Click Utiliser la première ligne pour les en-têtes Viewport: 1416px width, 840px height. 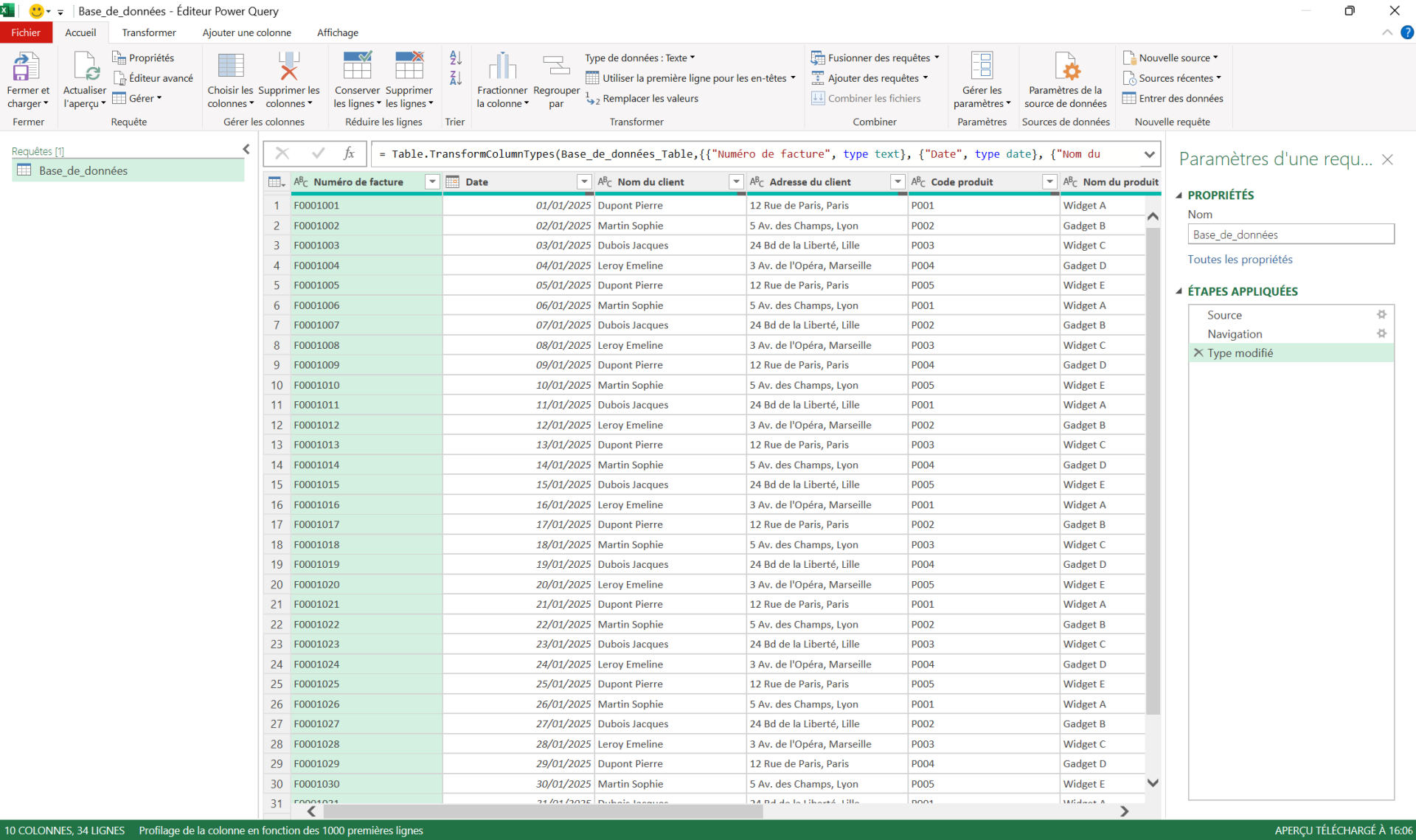[x=690, y=78]
